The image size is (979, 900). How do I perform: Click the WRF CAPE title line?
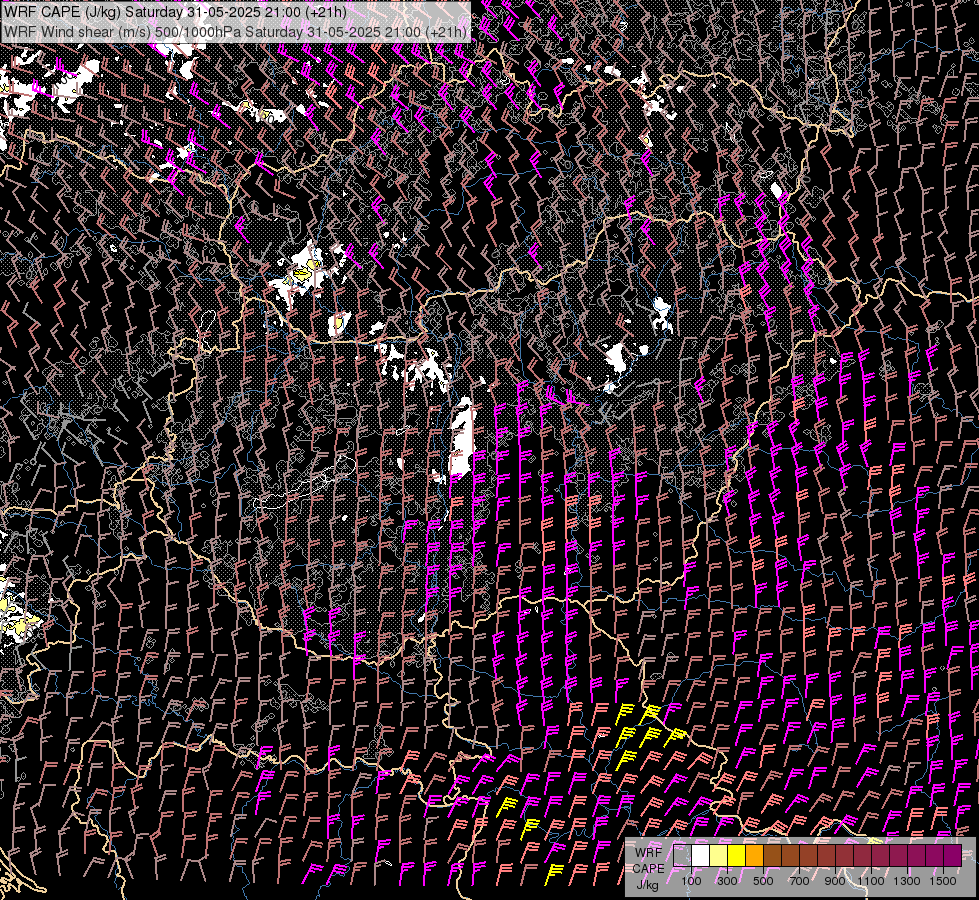coord(175,12)
